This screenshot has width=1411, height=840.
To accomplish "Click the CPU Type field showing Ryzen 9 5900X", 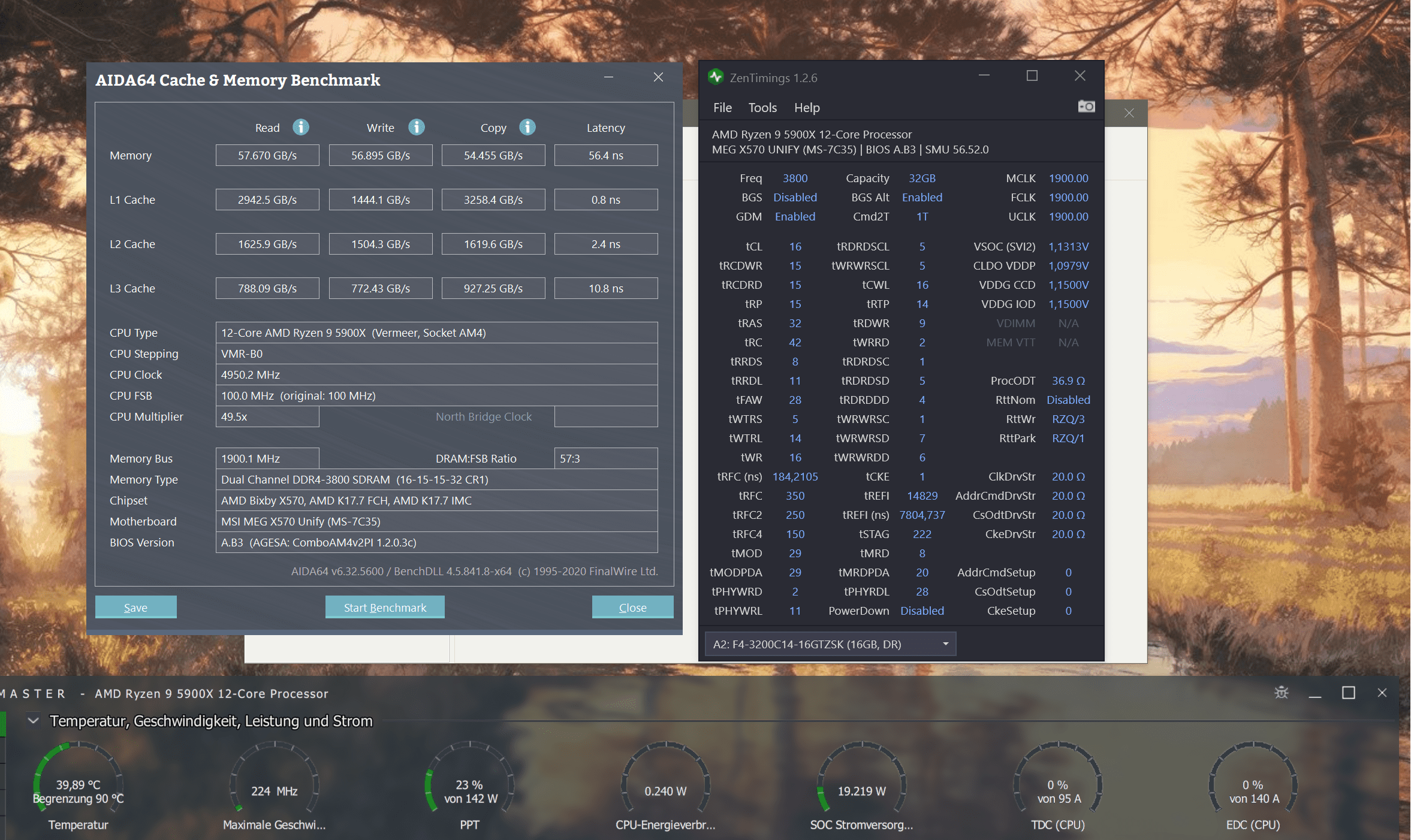I will (436, 333).
